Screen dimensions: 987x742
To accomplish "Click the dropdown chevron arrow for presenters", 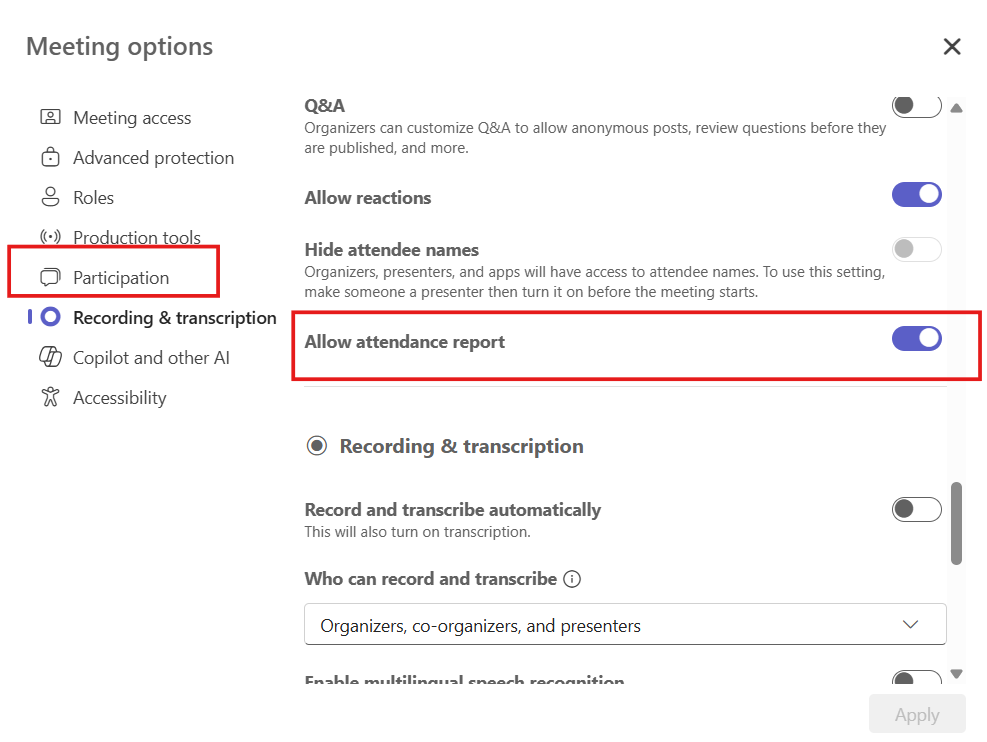I will click(910, 624).
